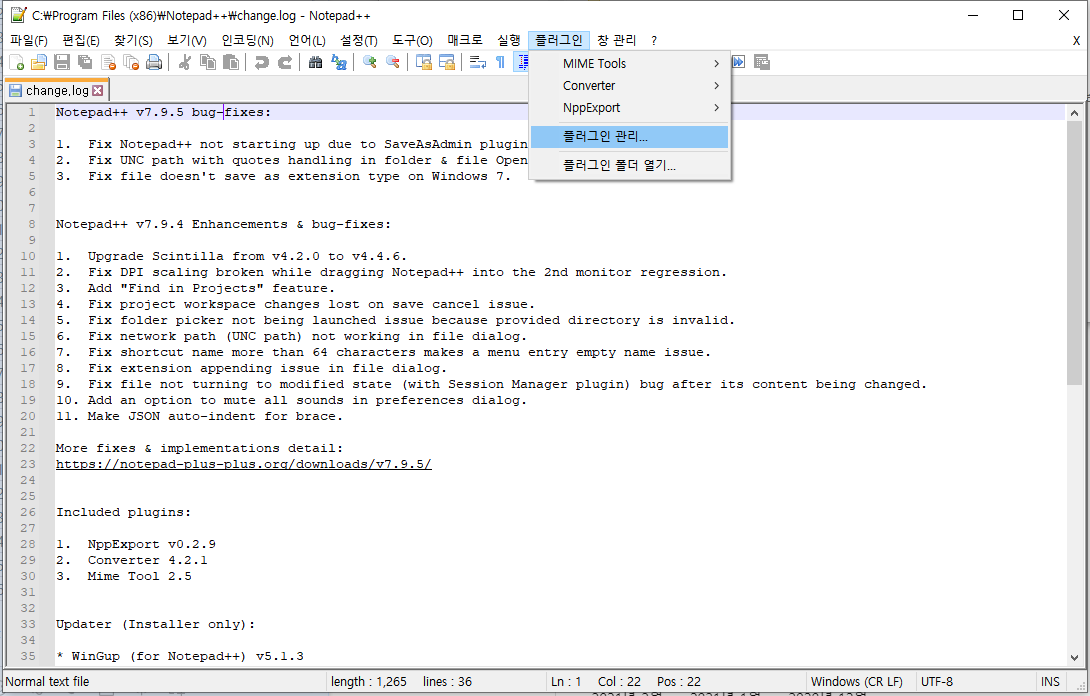This screenshot has width=1090, height=696.
Task: Open the 매크로 menu
Action: tap(464, 40)
